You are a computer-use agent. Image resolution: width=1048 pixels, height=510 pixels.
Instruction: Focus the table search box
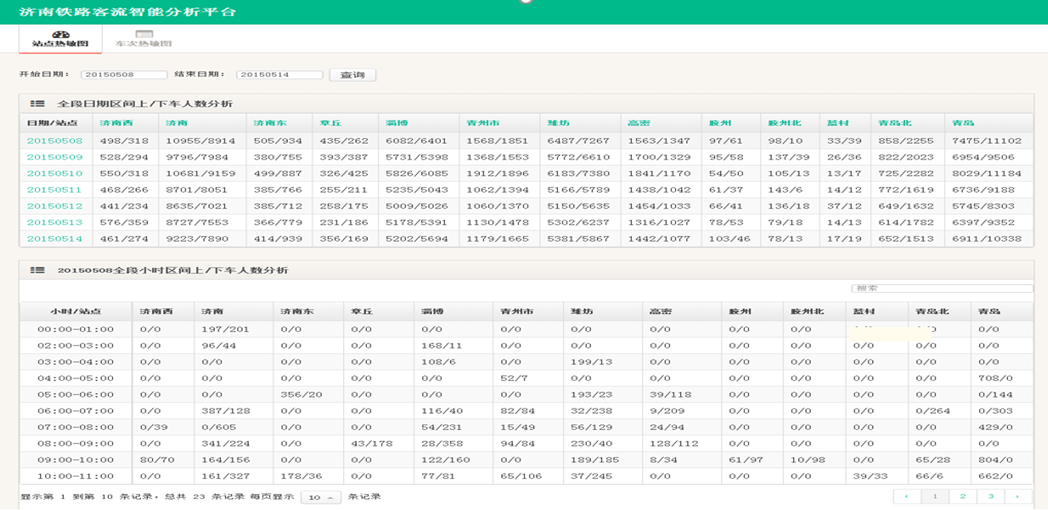coord(941,288)
